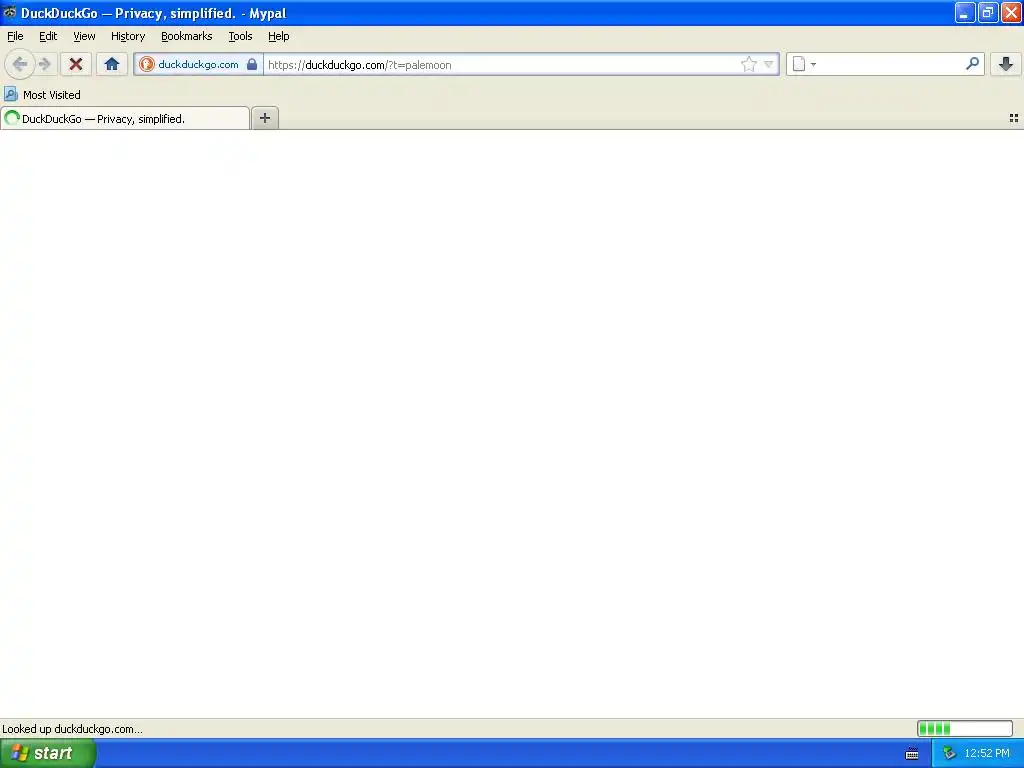Open the search engine selector dropdown
Screen dimensions: 1024x768
tap(804, 64)
